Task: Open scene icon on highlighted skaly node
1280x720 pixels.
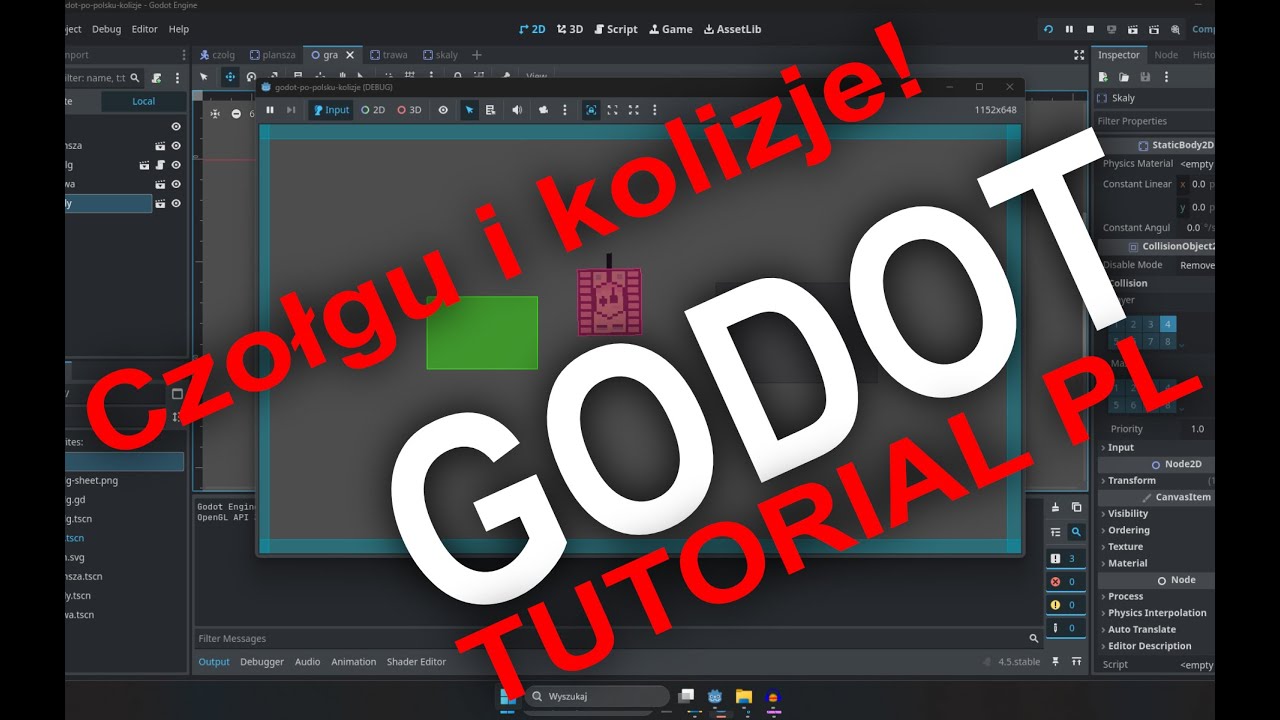Action: pyautogui.click(x=160, y=203)
